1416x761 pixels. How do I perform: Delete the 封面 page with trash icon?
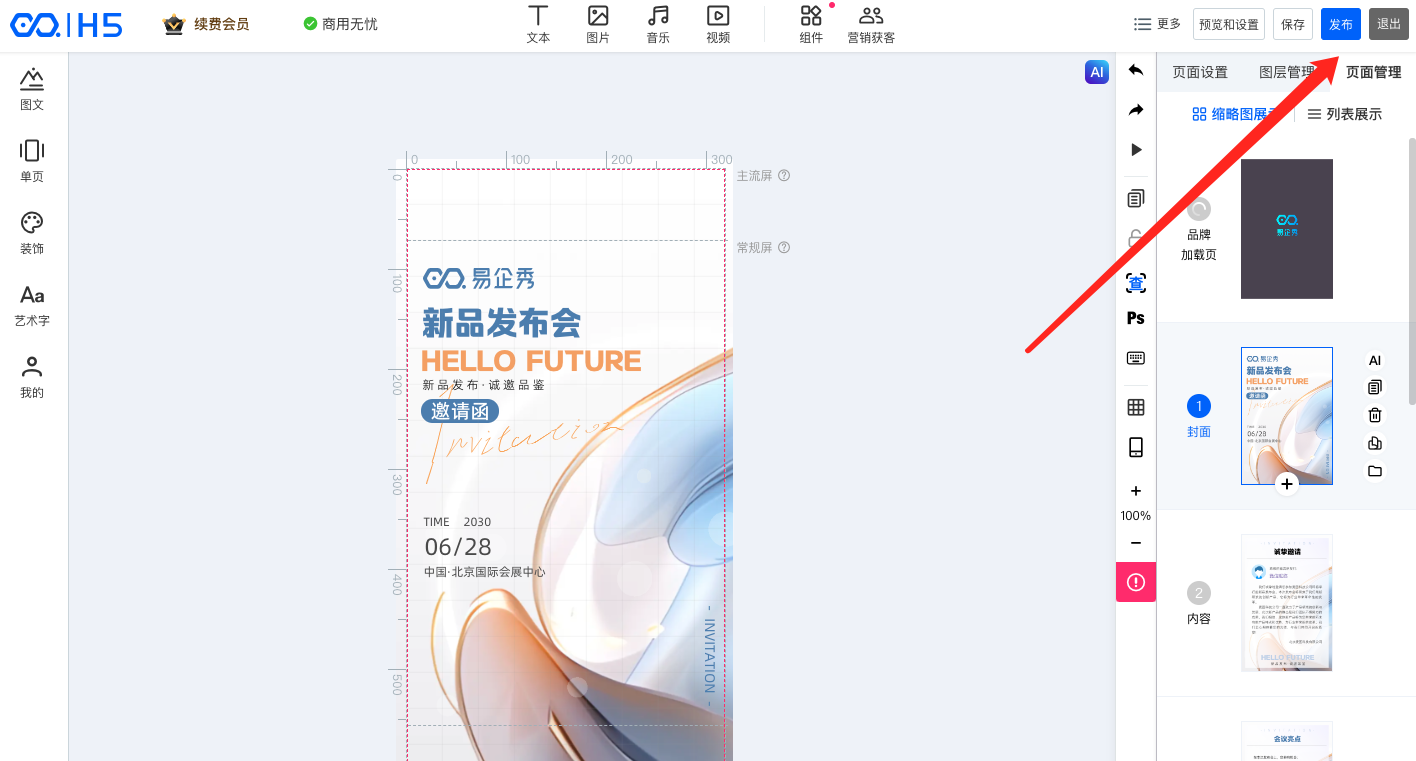pyautogui.click(x=1375, y=415)
